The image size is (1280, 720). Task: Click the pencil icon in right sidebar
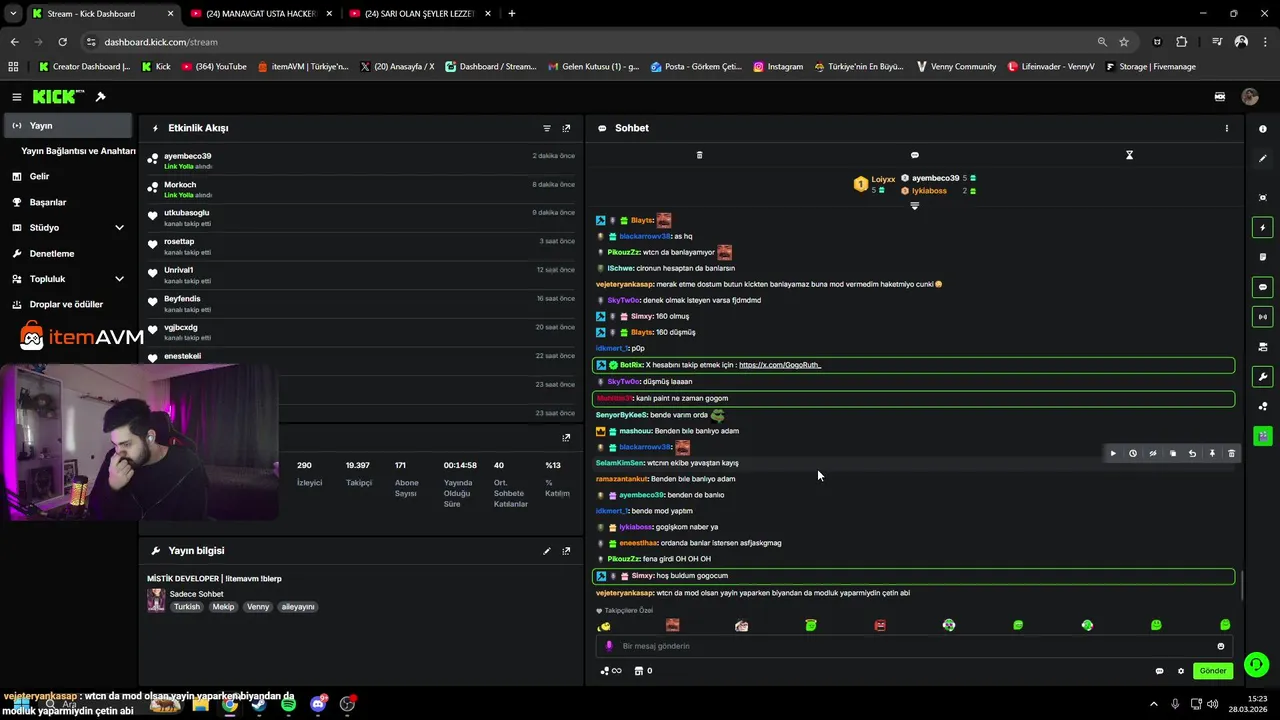(1263, 158)
